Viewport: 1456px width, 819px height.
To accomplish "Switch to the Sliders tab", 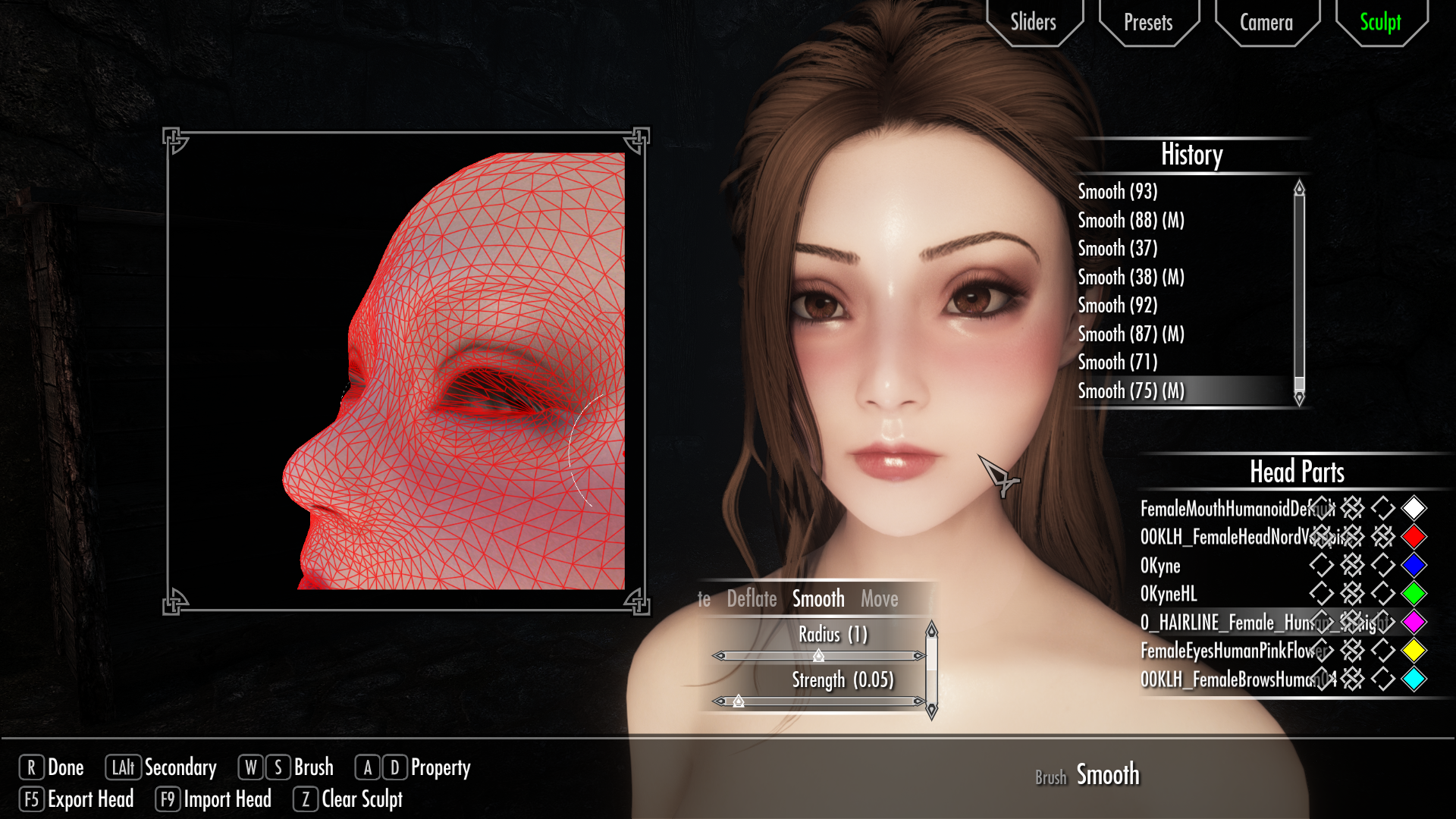I will [x=1034, y=21].
